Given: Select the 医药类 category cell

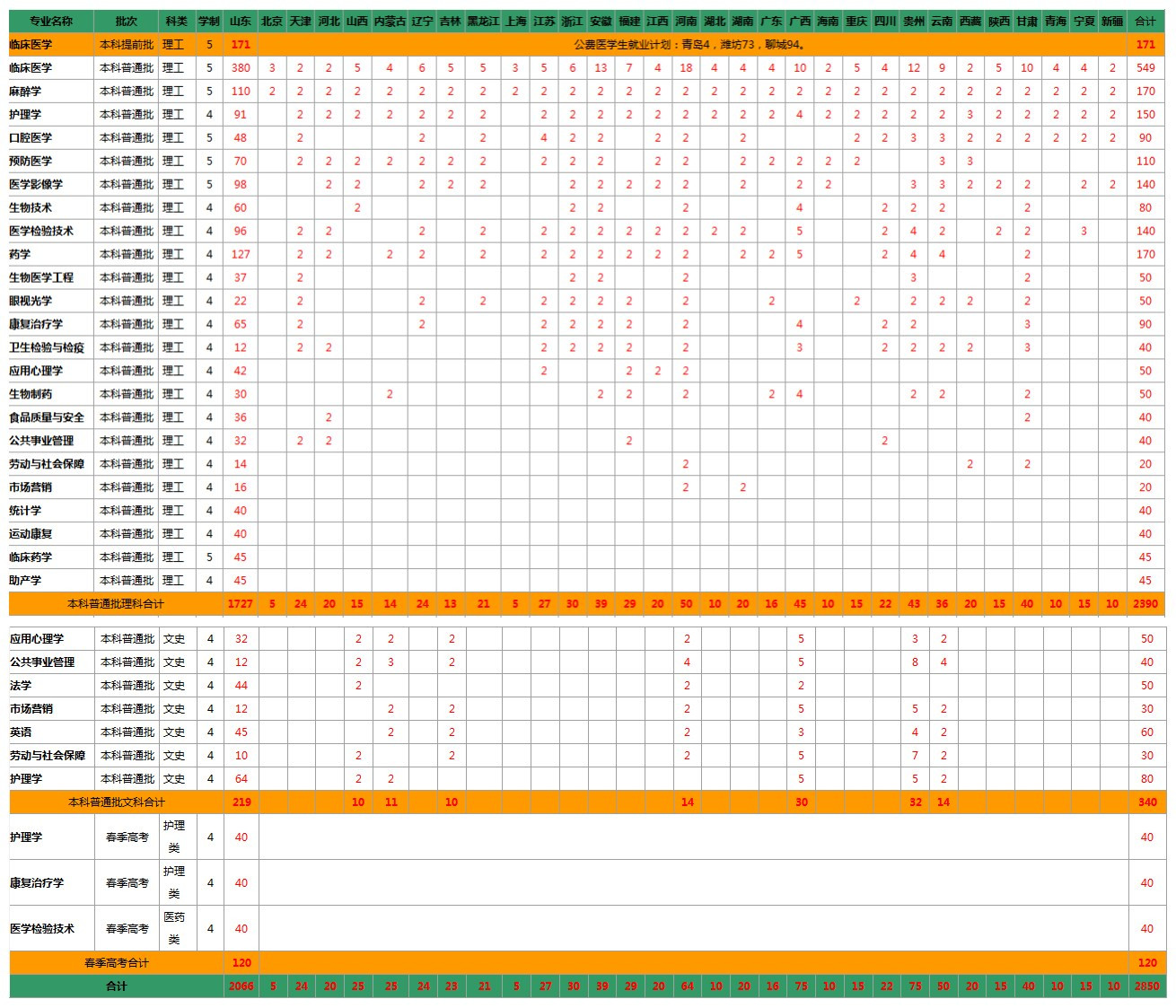Looking at the screenshot, I should [174, 928].
